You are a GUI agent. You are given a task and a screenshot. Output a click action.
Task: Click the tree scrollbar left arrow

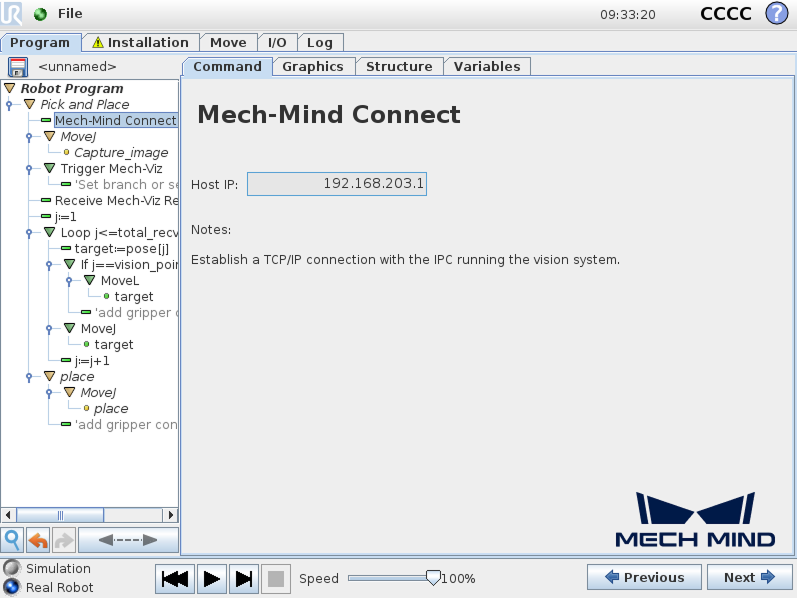8,515
